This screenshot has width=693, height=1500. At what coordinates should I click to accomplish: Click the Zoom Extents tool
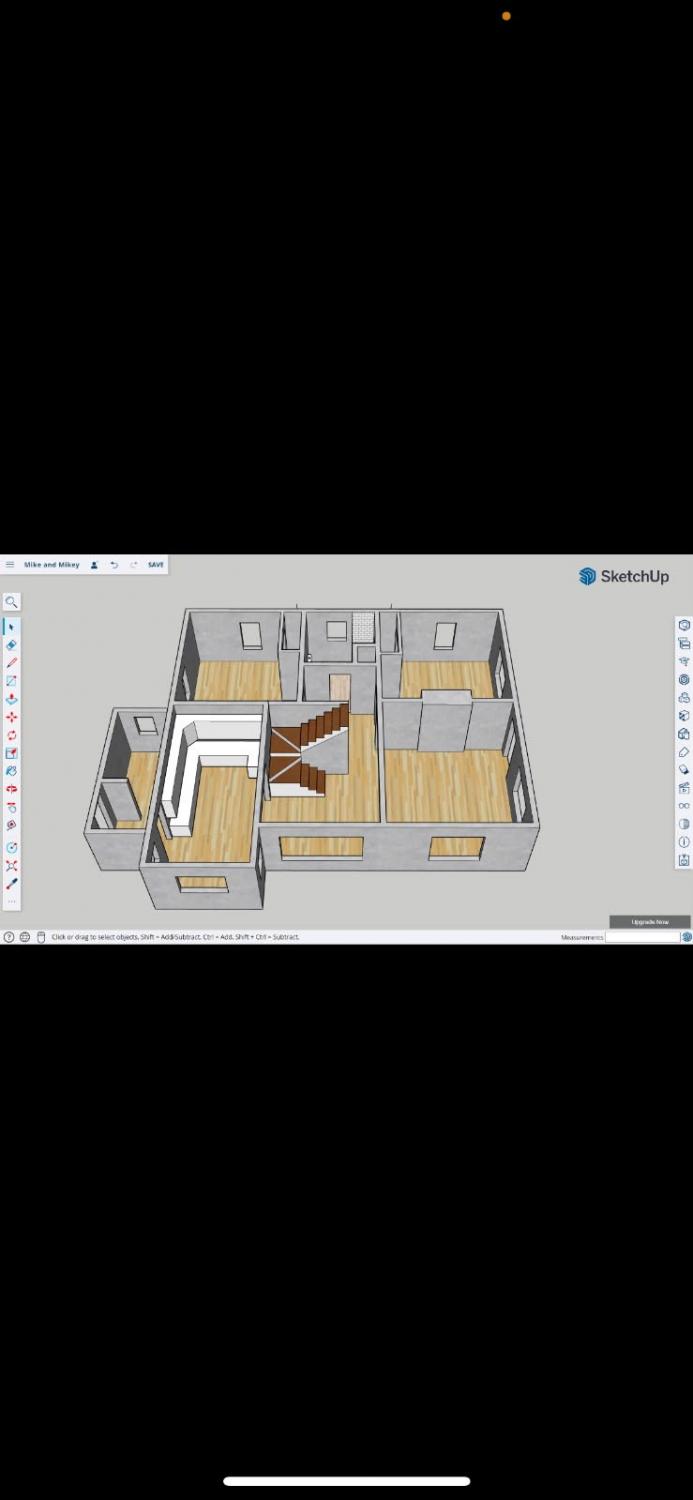click(11, 865)
